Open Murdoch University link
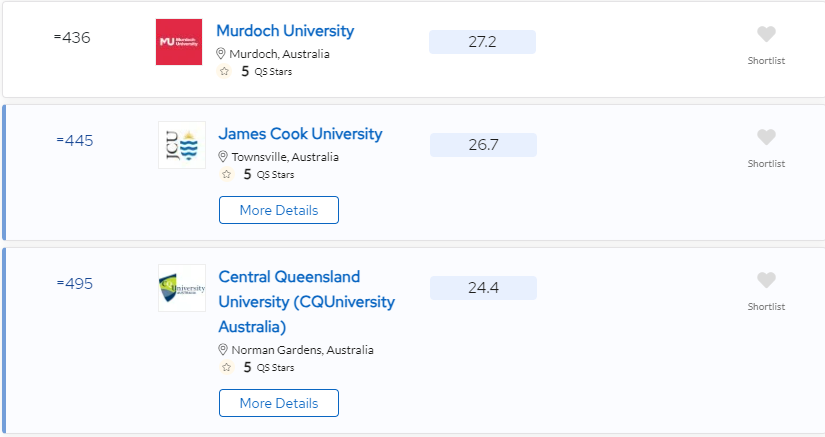 tap(285, 31)
